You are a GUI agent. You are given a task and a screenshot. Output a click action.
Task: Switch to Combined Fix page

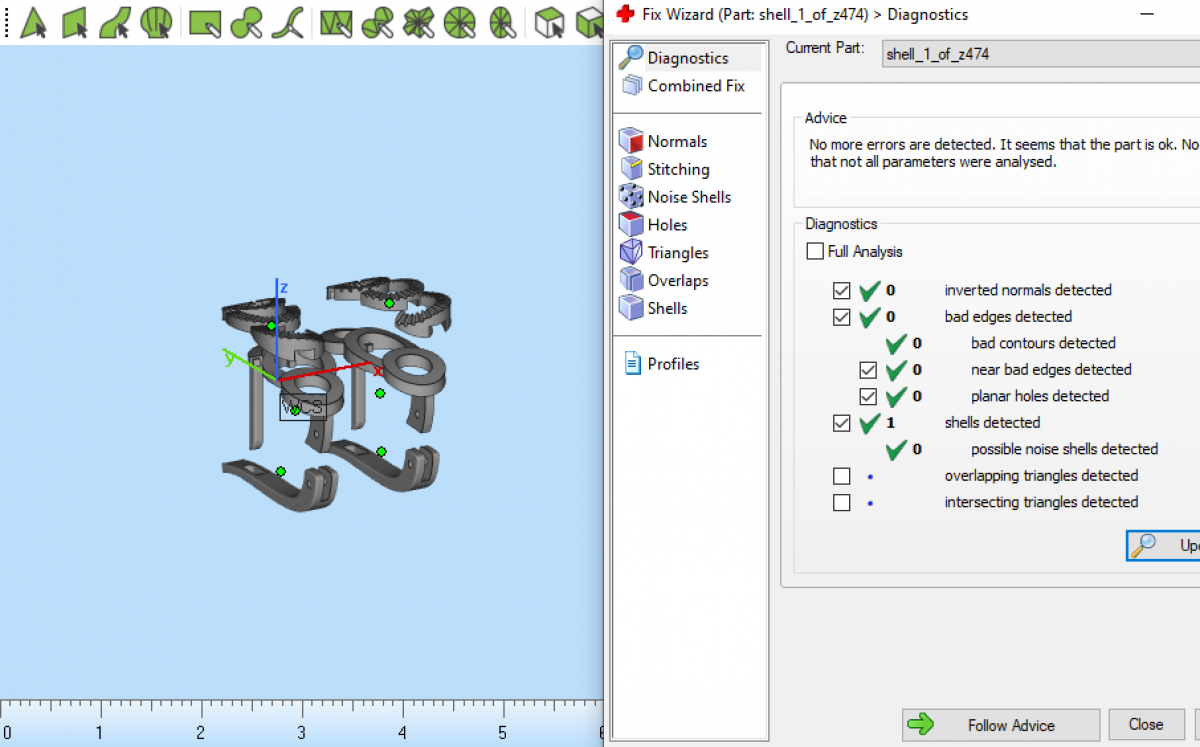pyautogui.click(x=695, y=86)
